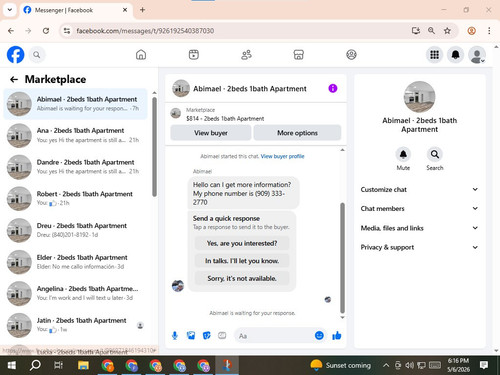This screenshot has height=375, width=500.
Task: Open File Explorer from the taskbar
Action: pyautogui.click(x=83, y=365)
